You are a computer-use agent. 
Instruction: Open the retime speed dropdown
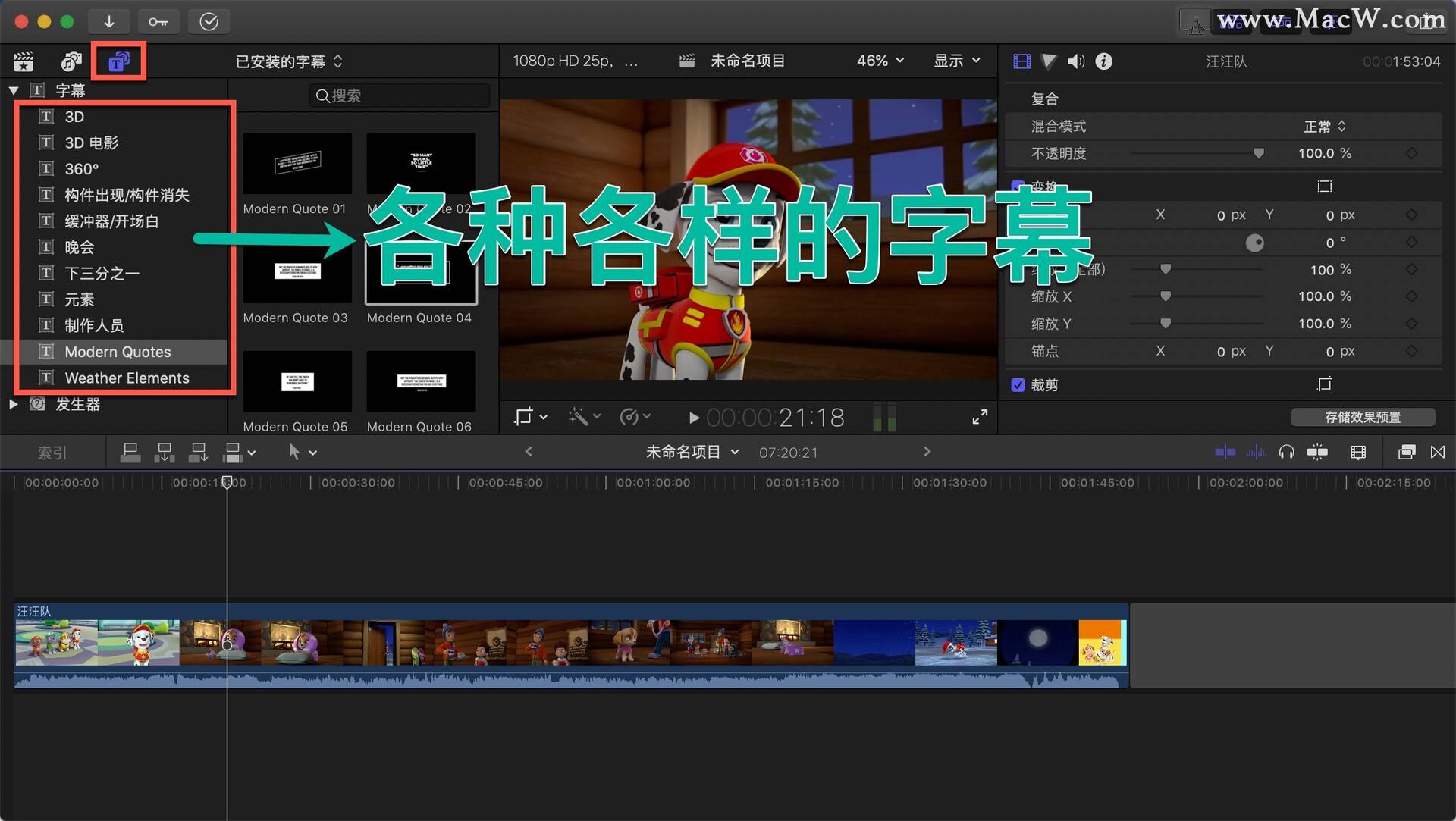(x=635, y=416)
